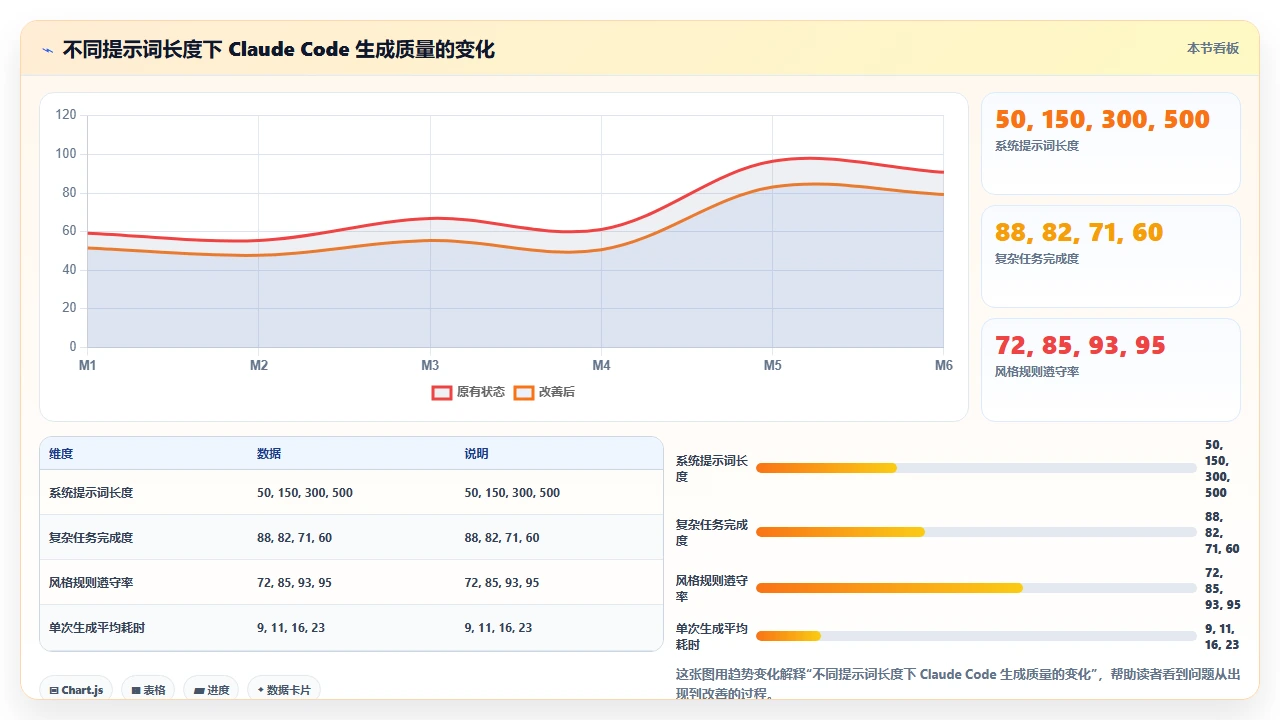Toggle the 改善后 legend series

point(544,392)
